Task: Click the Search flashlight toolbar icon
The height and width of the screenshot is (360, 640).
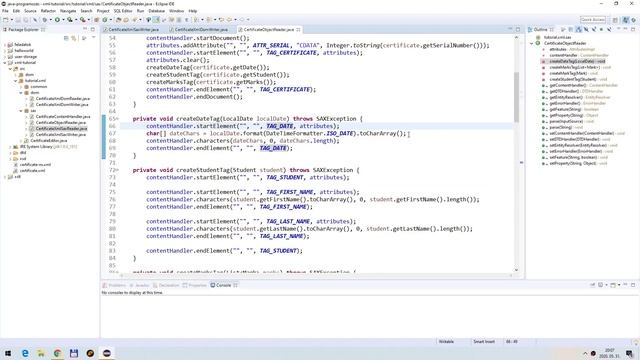Action: (134, 20)
